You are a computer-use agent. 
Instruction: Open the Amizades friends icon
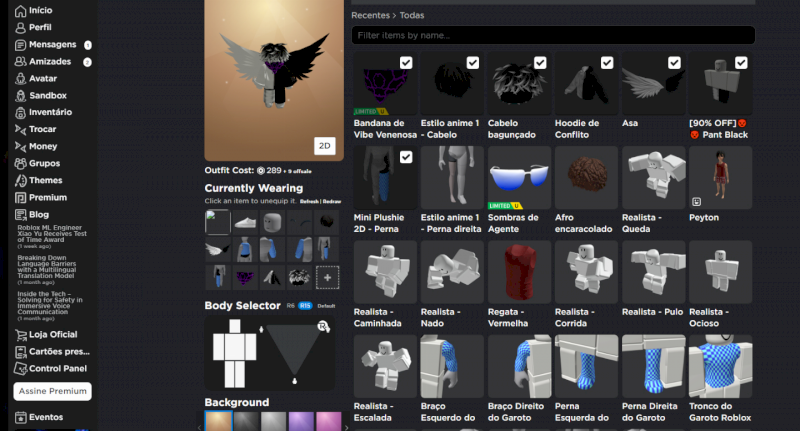coord(20,62)
